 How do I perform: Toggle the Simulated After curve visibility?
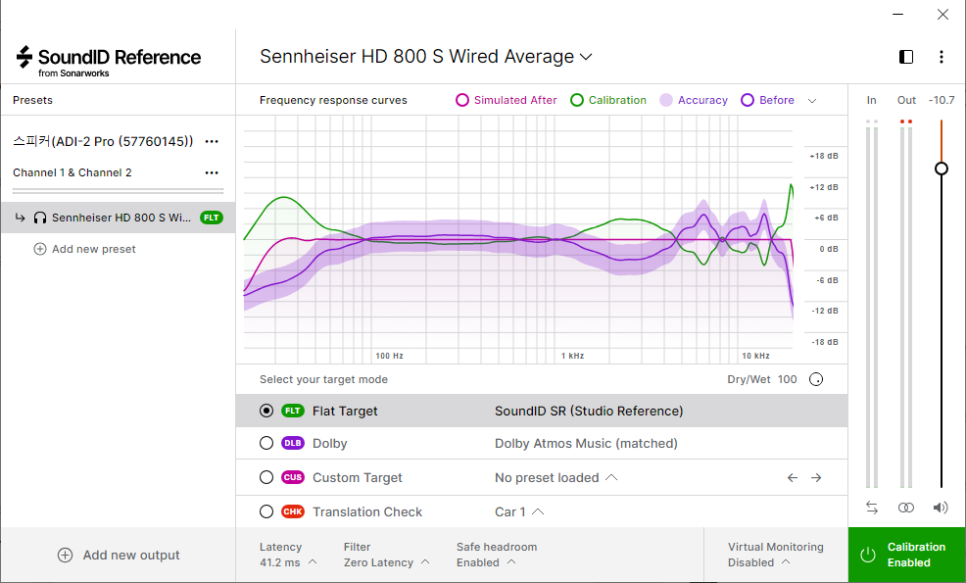(506, 100)
